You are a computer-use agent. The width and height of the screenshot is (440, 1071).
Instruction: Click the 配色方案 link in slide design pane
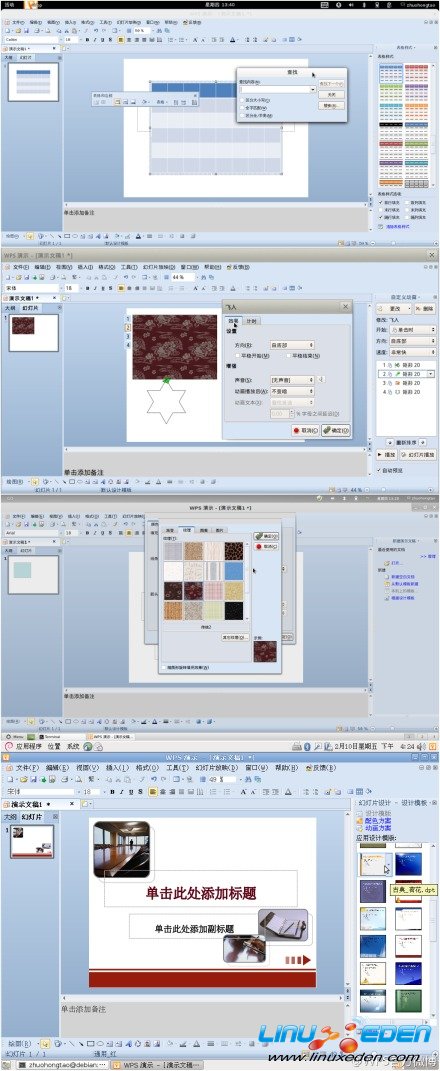(x=377, y=820)
